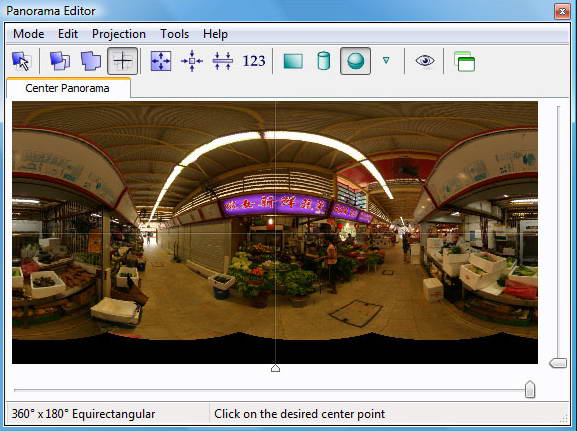The width and height of the screenshot is (577, 431).
Task: Open the Projection menu
Action: coord(119,34)
